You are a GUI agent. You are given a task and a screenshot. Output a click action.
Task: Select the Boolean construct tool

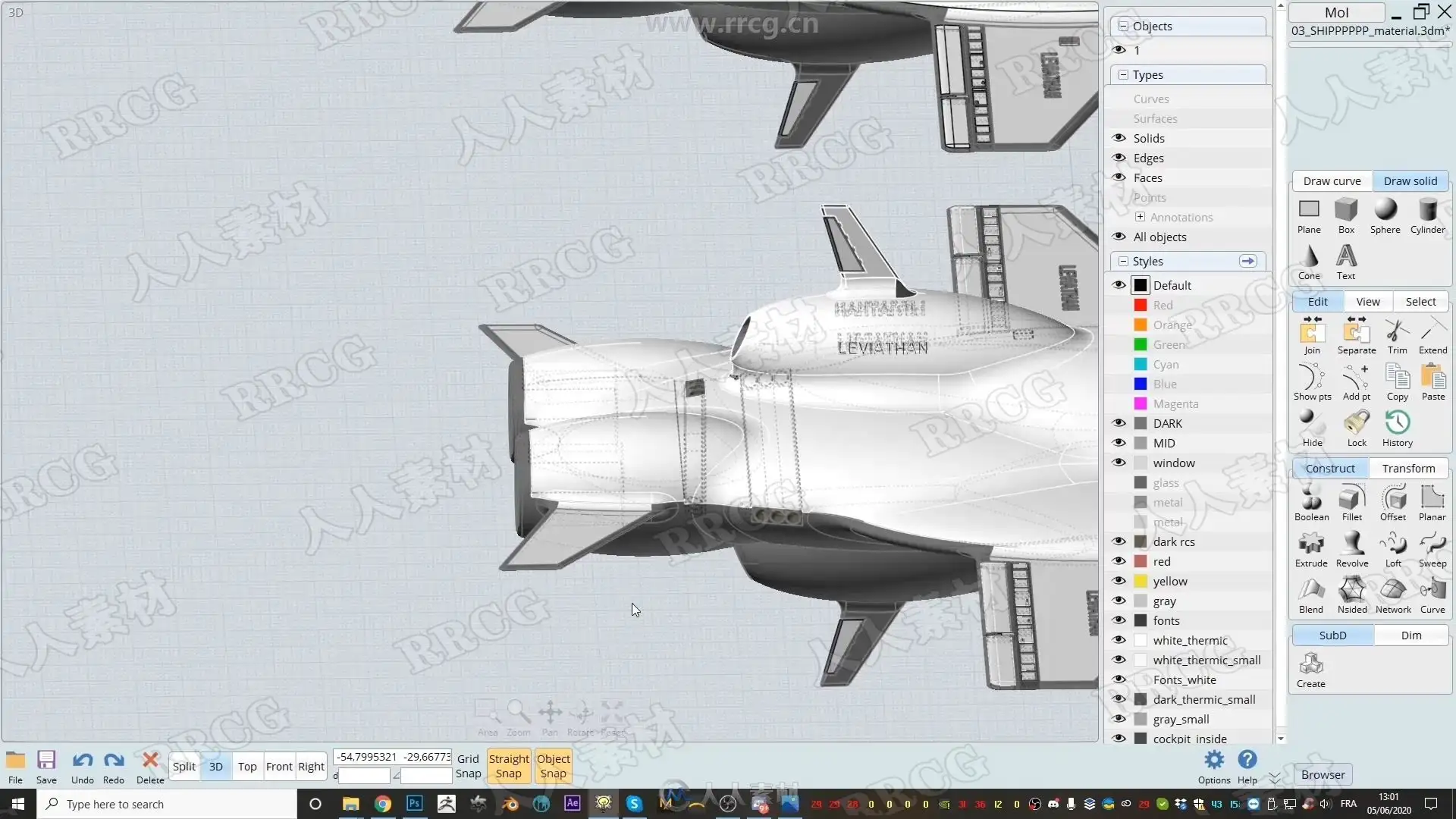(1311, 503)
